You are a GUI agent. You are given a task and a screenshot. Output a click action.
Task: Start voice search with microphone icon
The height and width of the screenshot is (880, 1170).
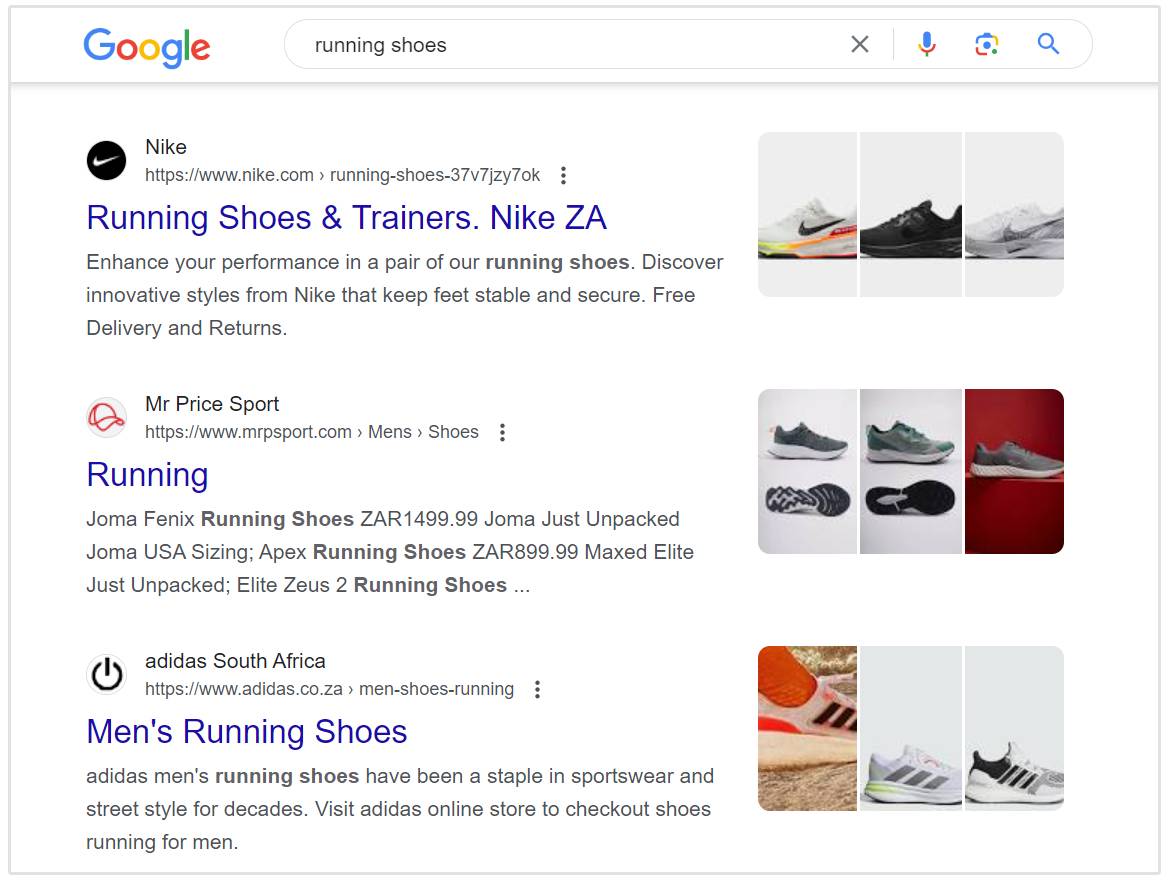pyautogui.click(x=927, y=44)
